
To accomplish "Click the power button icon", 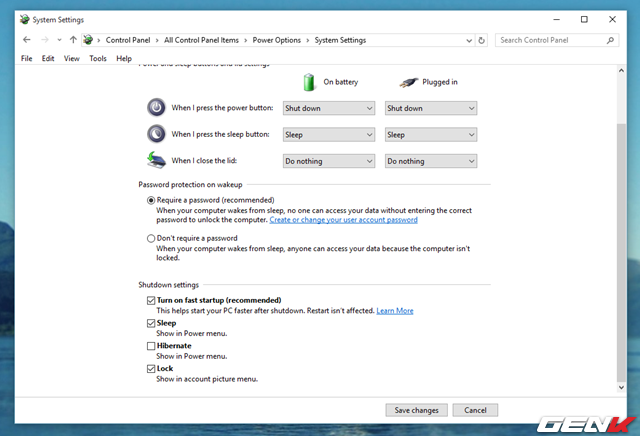I will pyautogui.click(x=156, y=107).
